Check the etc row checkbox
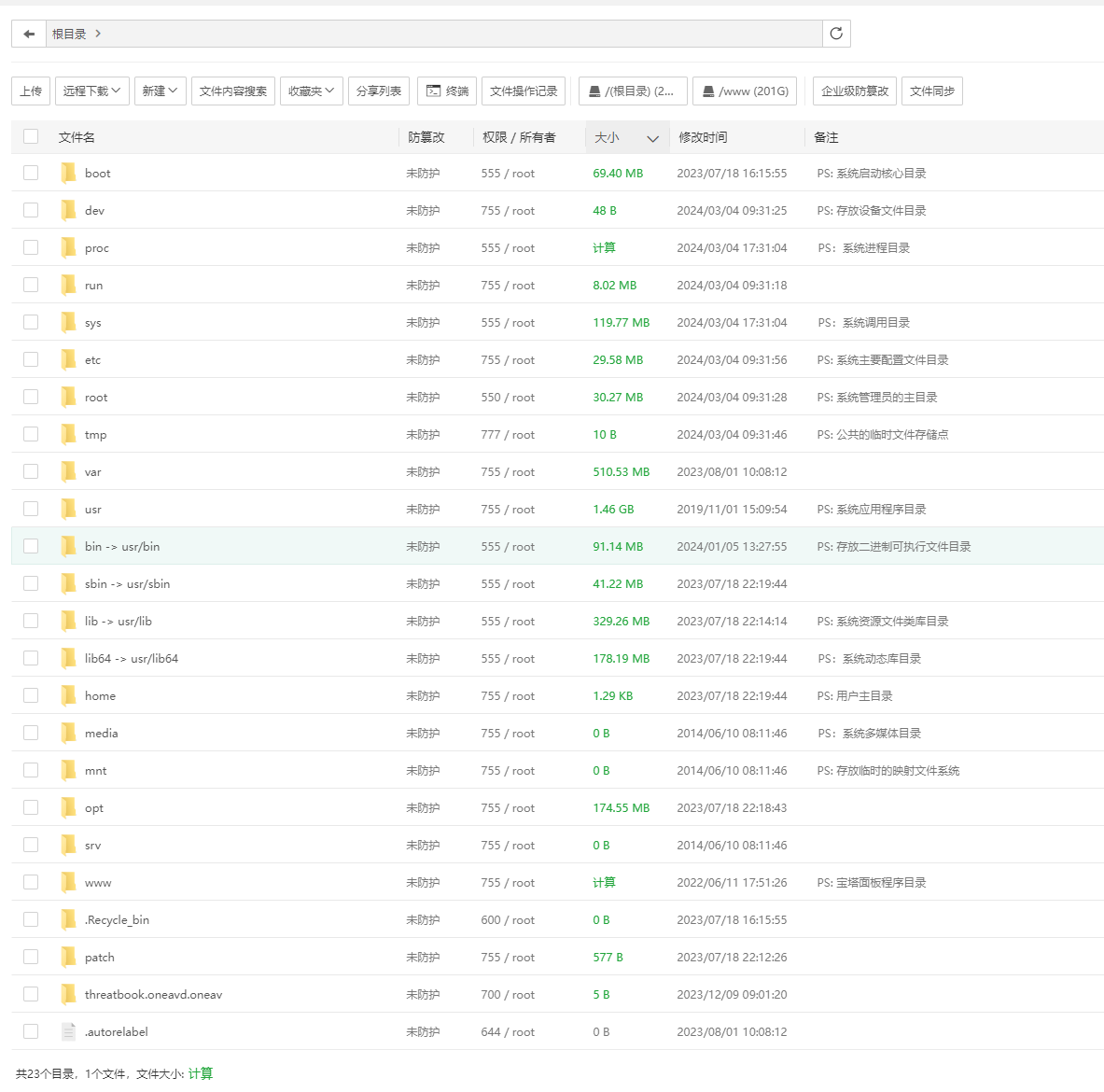 pyautogui.click(x=31, y=359)
